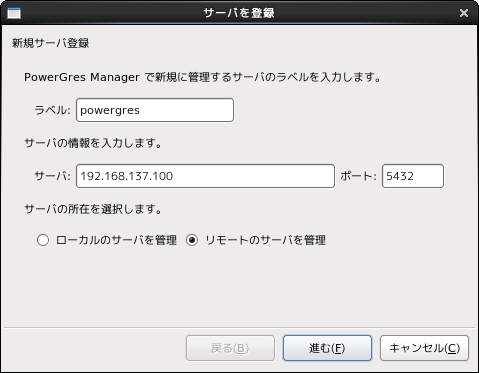Click the ポート field showing 5432
Screen dimensions: 479x373
(413, 176)
